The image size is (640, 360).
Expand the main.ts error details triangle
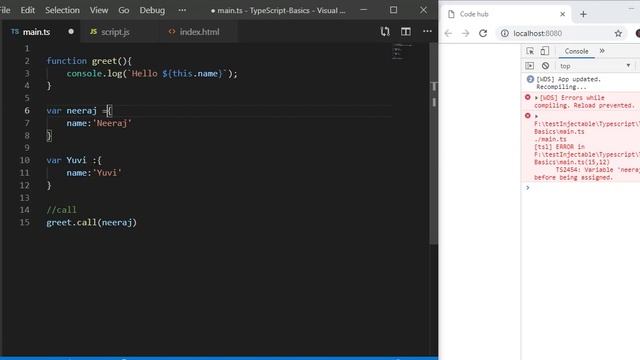pos(536,116)
